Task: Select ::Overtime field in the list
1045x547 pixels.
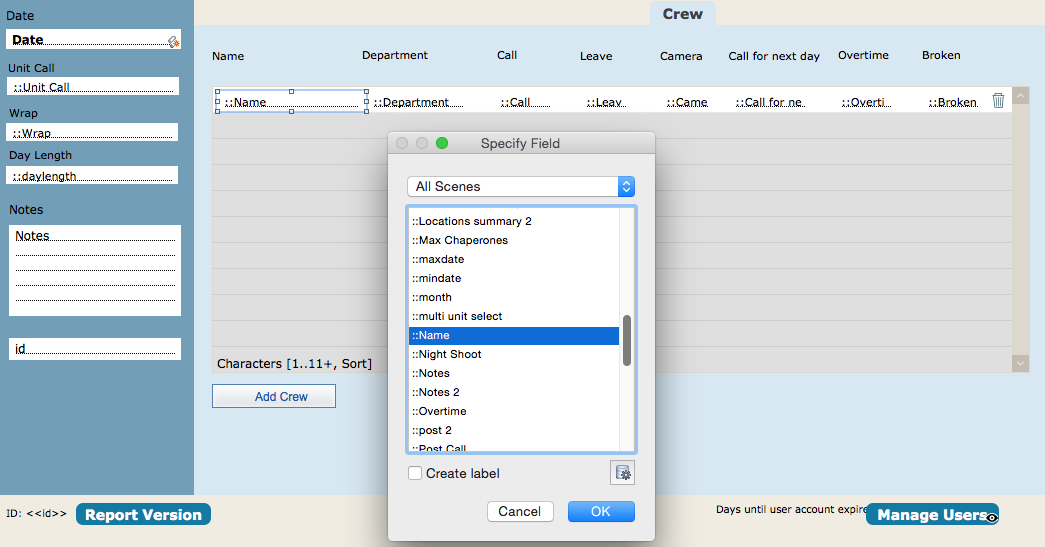Action: click(x=514, y=411)
